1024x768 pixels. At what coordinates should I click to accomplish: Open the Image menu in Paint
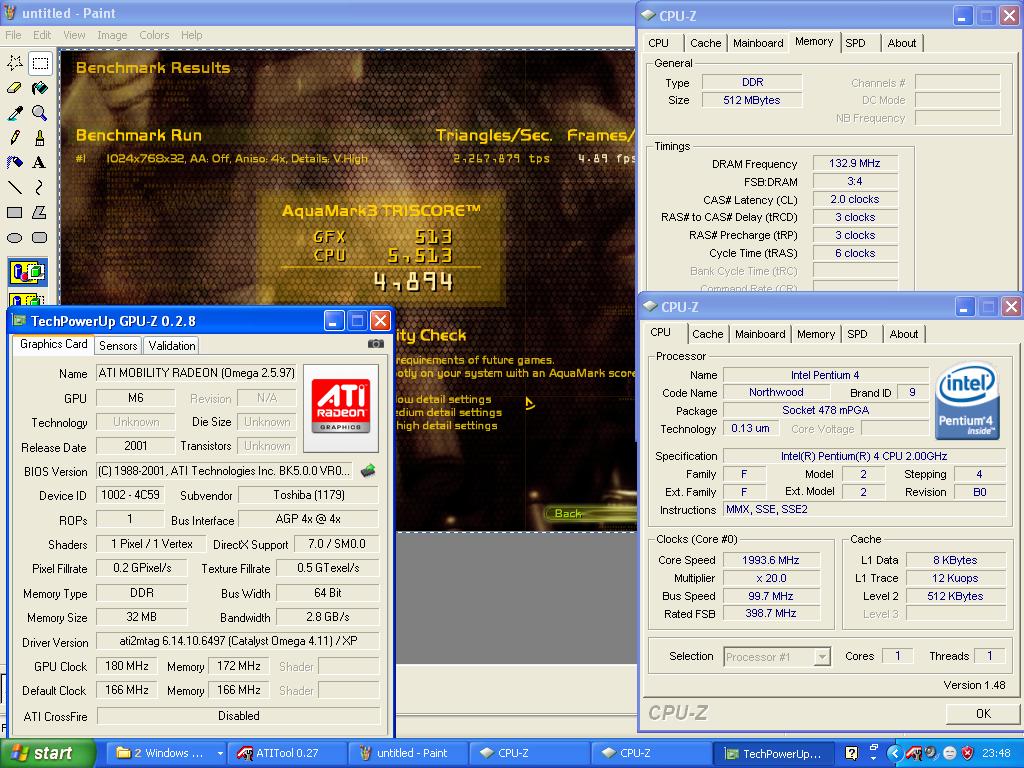[x=112, y=35]
